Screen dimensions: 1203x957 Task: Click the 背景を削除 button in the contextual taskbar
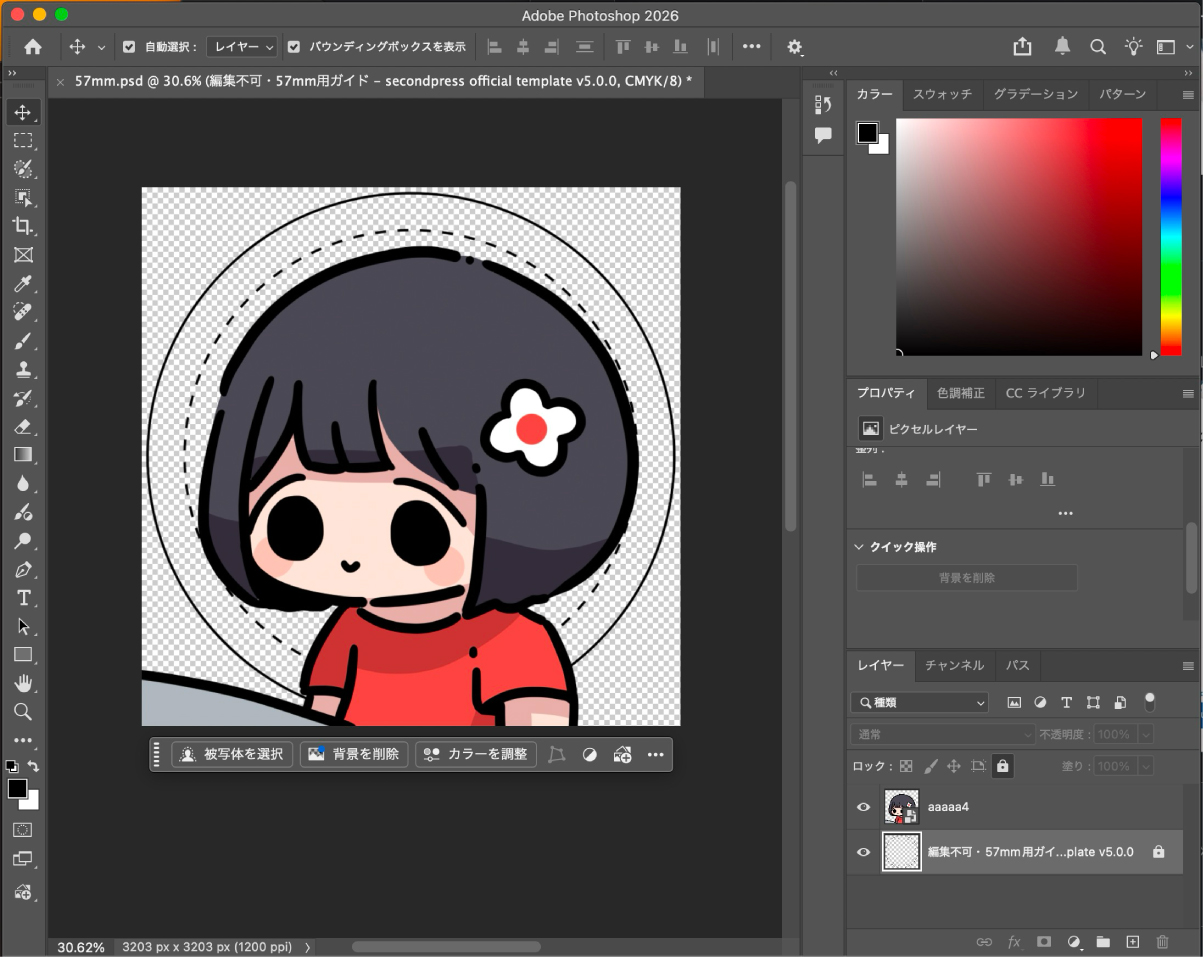coord(354,754)
